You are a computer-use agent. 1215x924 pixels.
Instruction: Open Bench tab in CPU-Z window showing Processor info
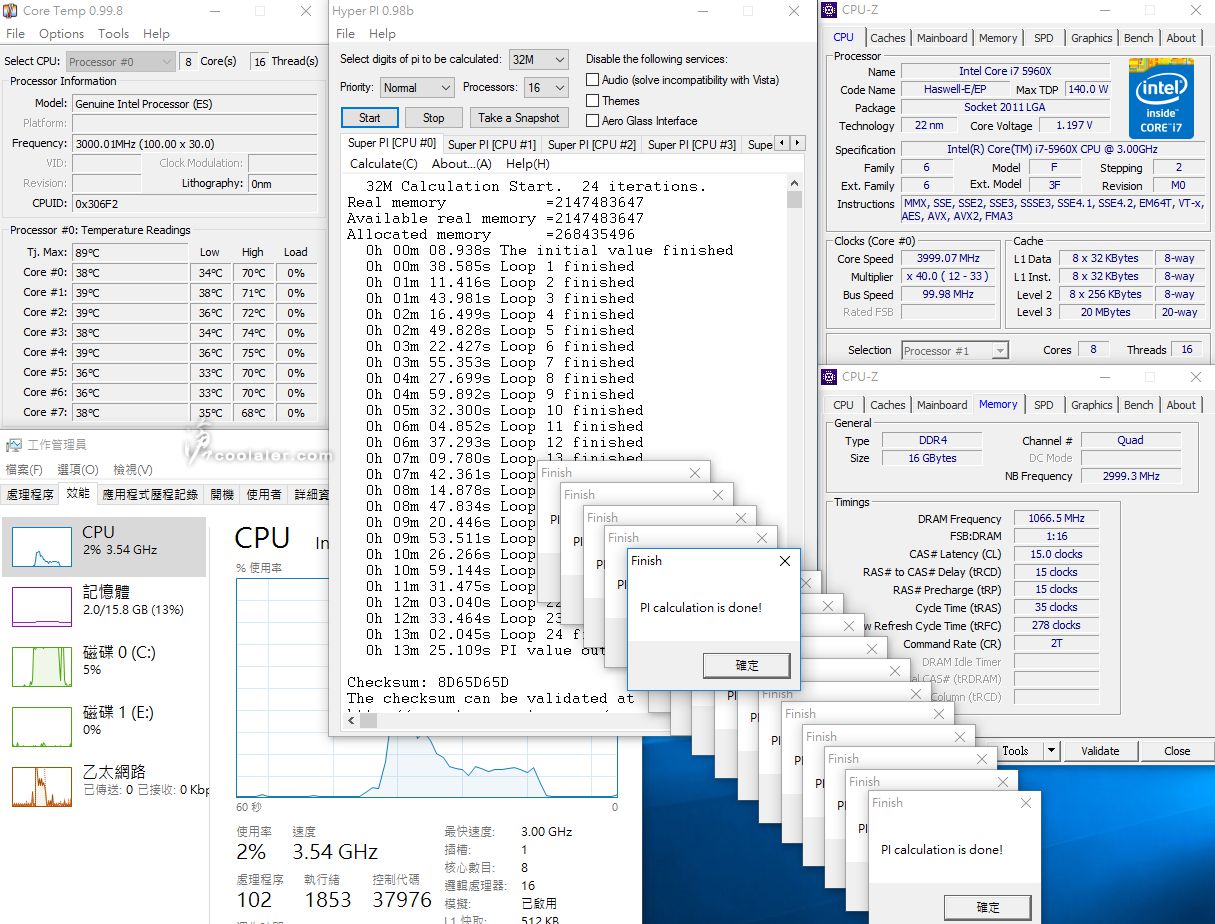(1138, 38)
